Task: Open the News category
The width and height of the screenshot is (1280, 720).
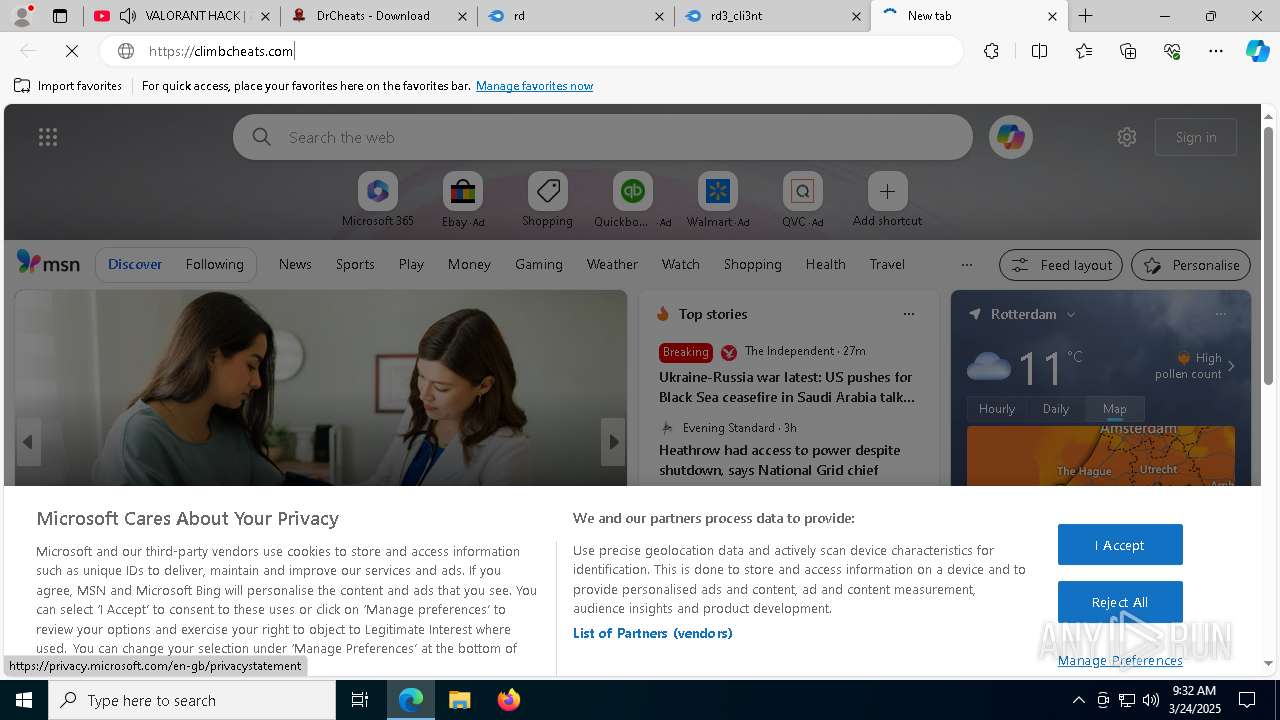Action: point(295,264)
